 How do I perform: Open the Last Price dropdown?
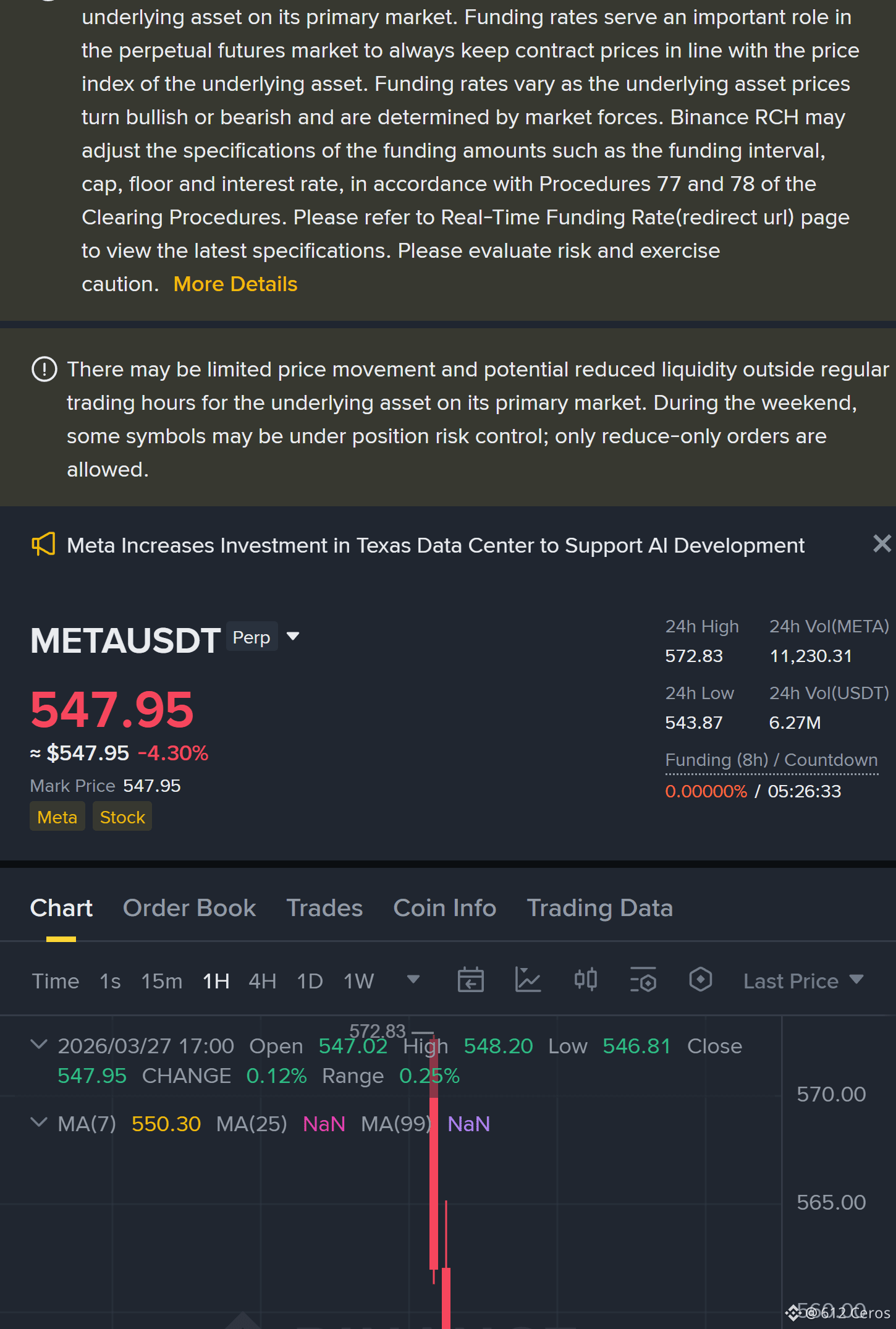tap(803, 981)
